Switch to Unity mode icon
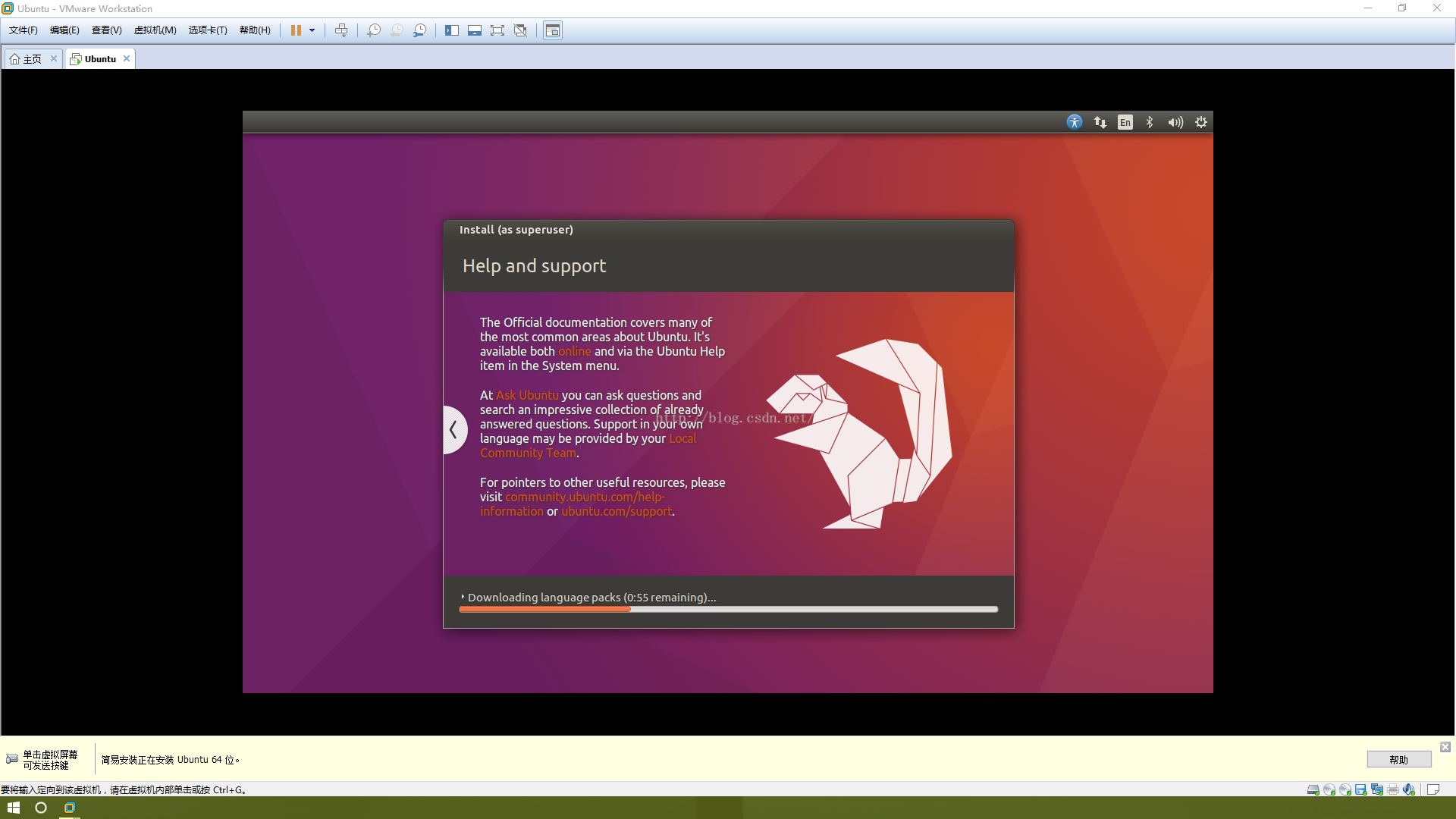This screenshot has height=819, width=1456. pos(520,30)
